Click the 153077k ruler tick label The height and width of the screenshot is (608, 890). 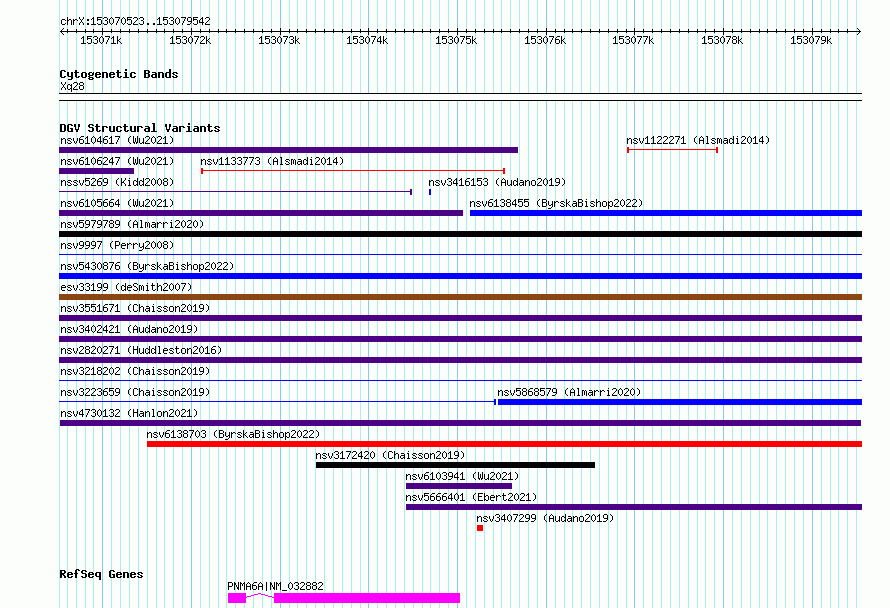[x=633, y=40]
